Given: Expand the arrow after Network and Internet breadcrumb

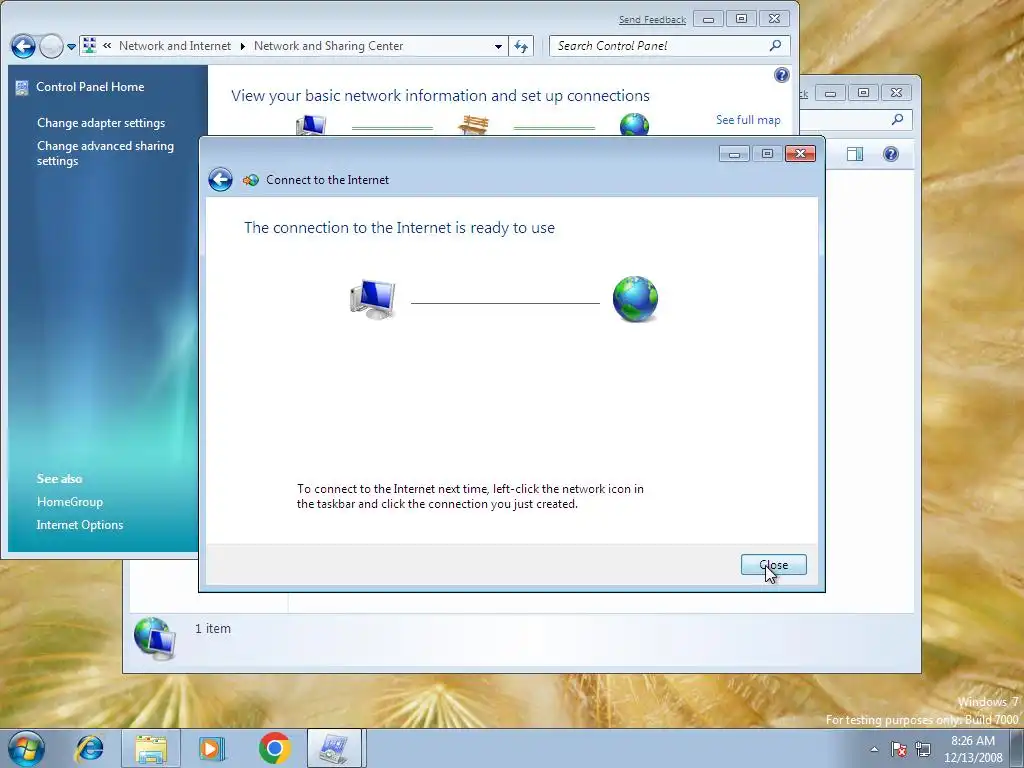Looking at the screenshot, I should point(242,46).
